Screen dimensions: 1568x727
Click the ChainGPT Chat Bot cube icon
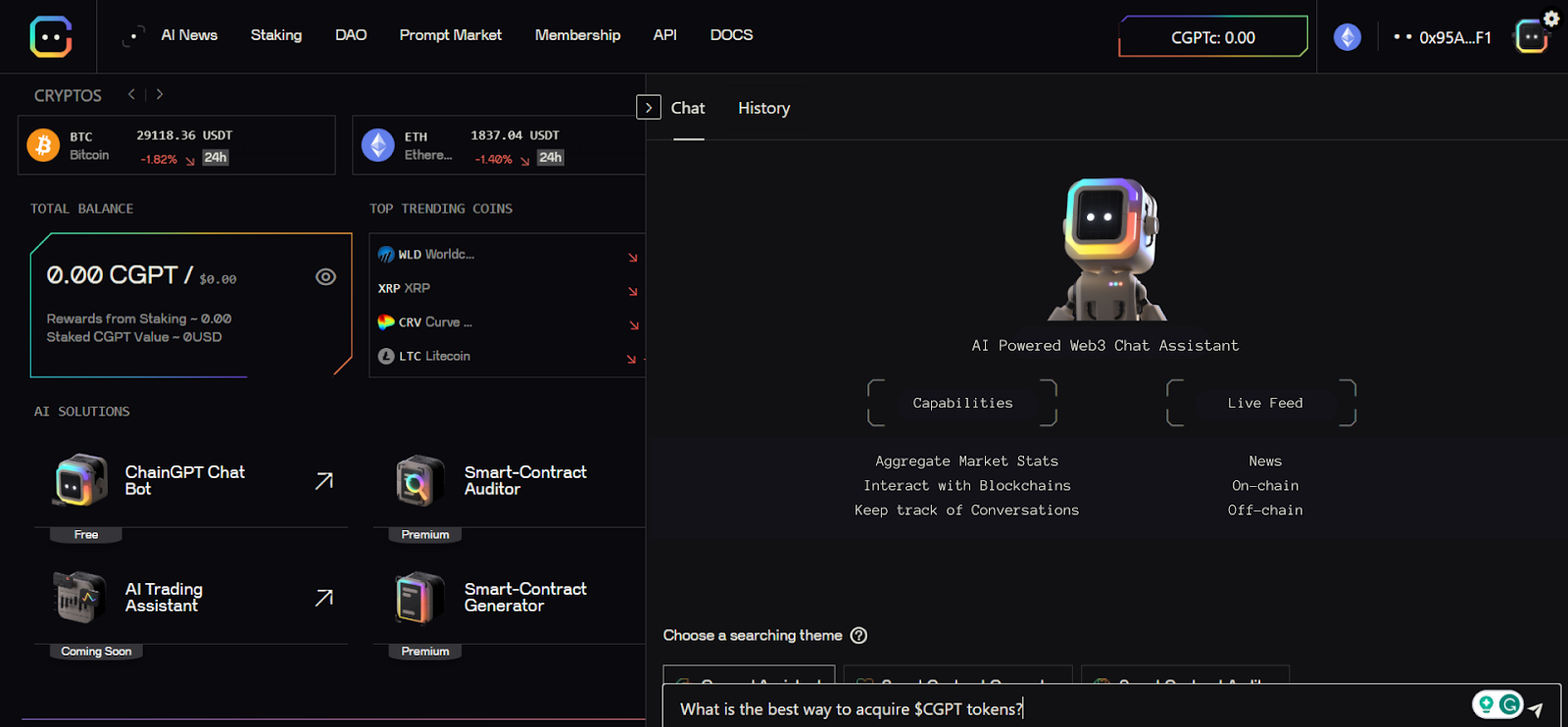80,480
